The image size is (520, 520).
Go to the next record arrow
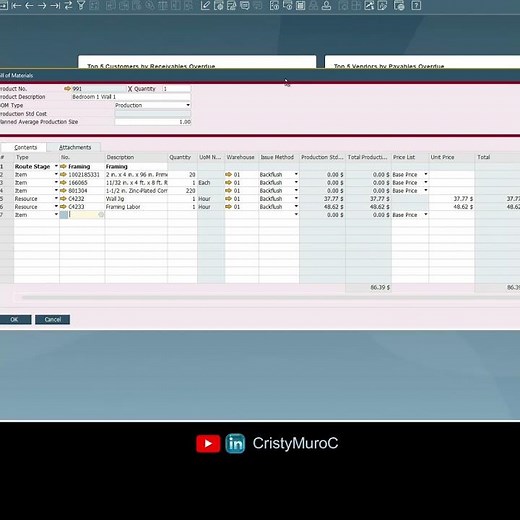click(42, 5)
